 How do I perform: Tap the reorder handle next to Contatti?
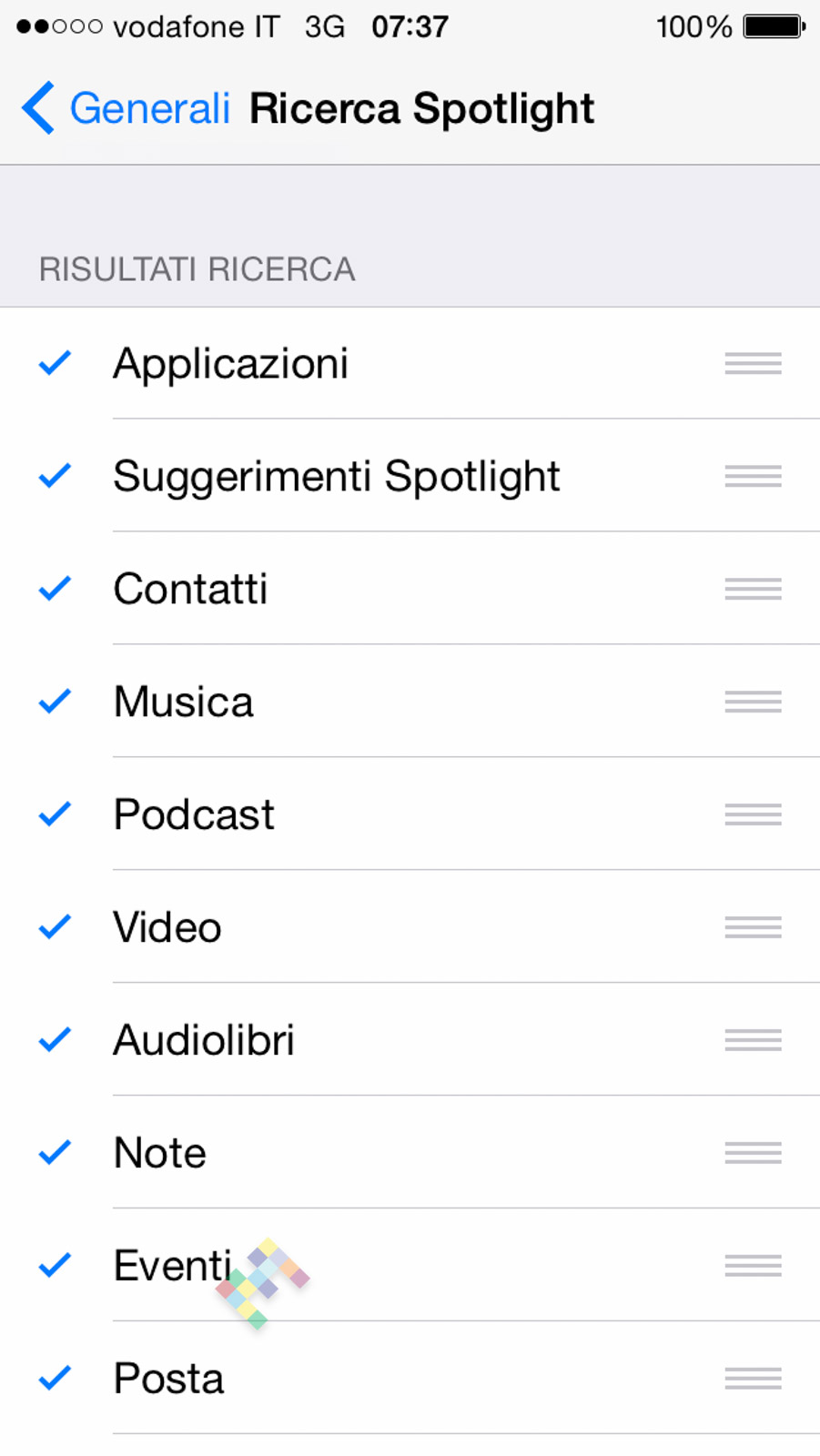coord(753,589)
